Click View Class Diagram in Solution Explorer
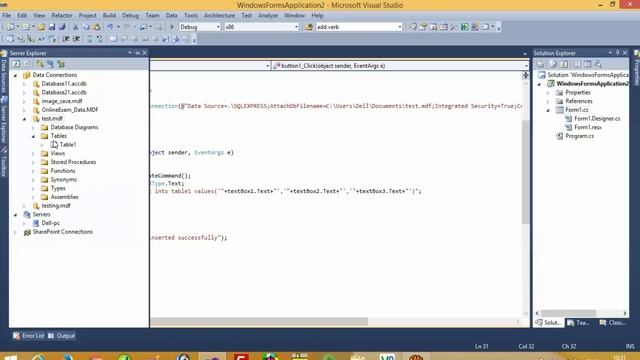 (x=598, y=64)
